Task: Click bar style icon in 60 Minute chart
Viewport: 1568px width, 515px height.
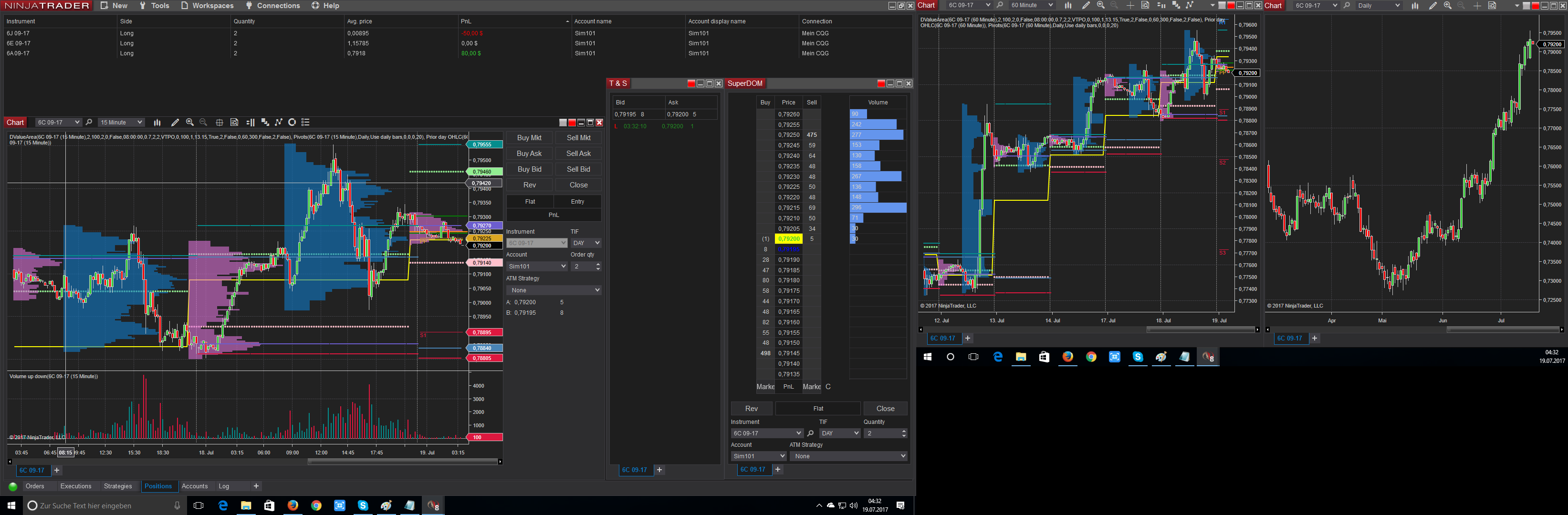Action: (x=1067, y=5)
